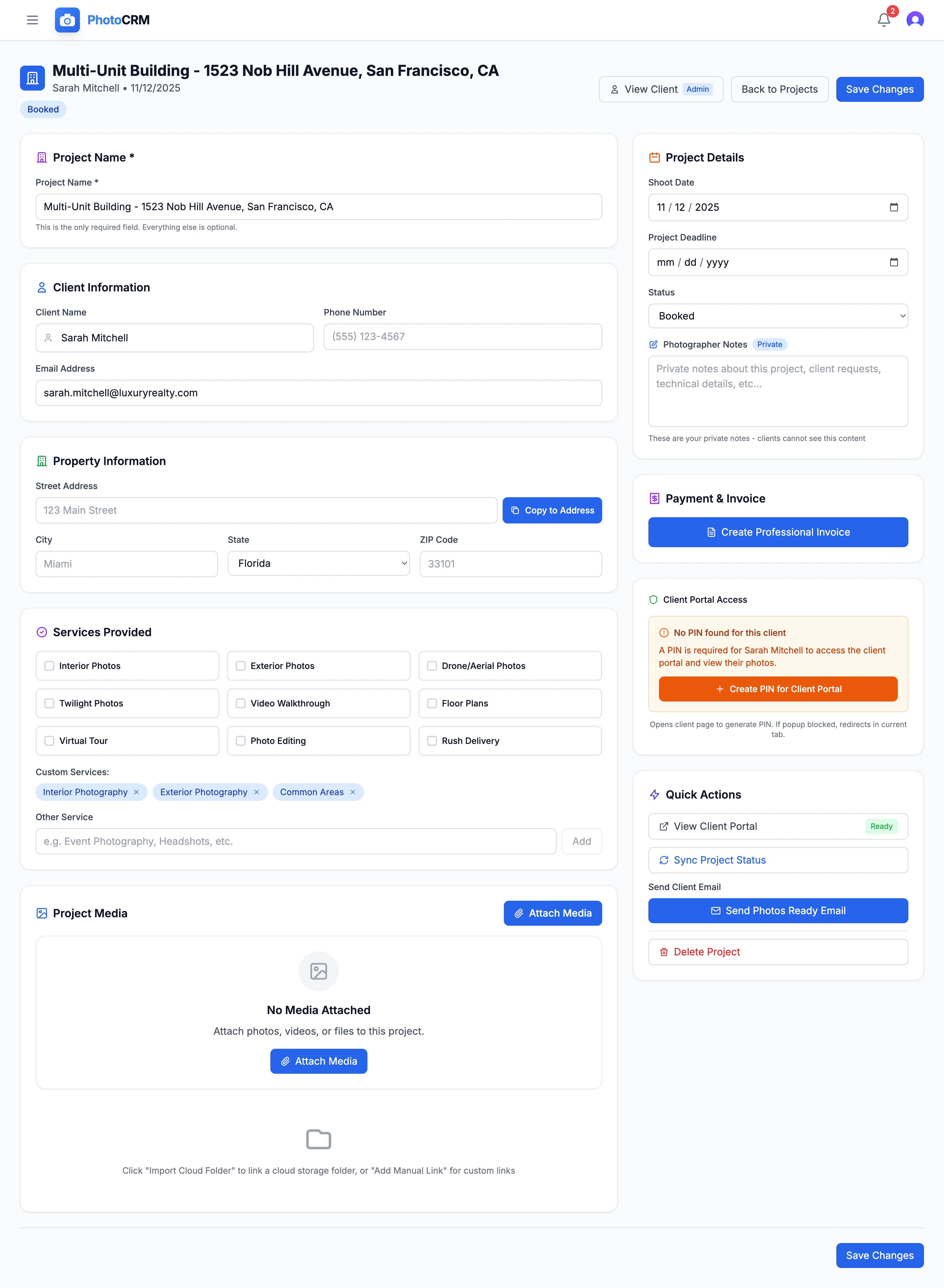
Task: Enable the Photo Editing checkbox
Action: 241,741
